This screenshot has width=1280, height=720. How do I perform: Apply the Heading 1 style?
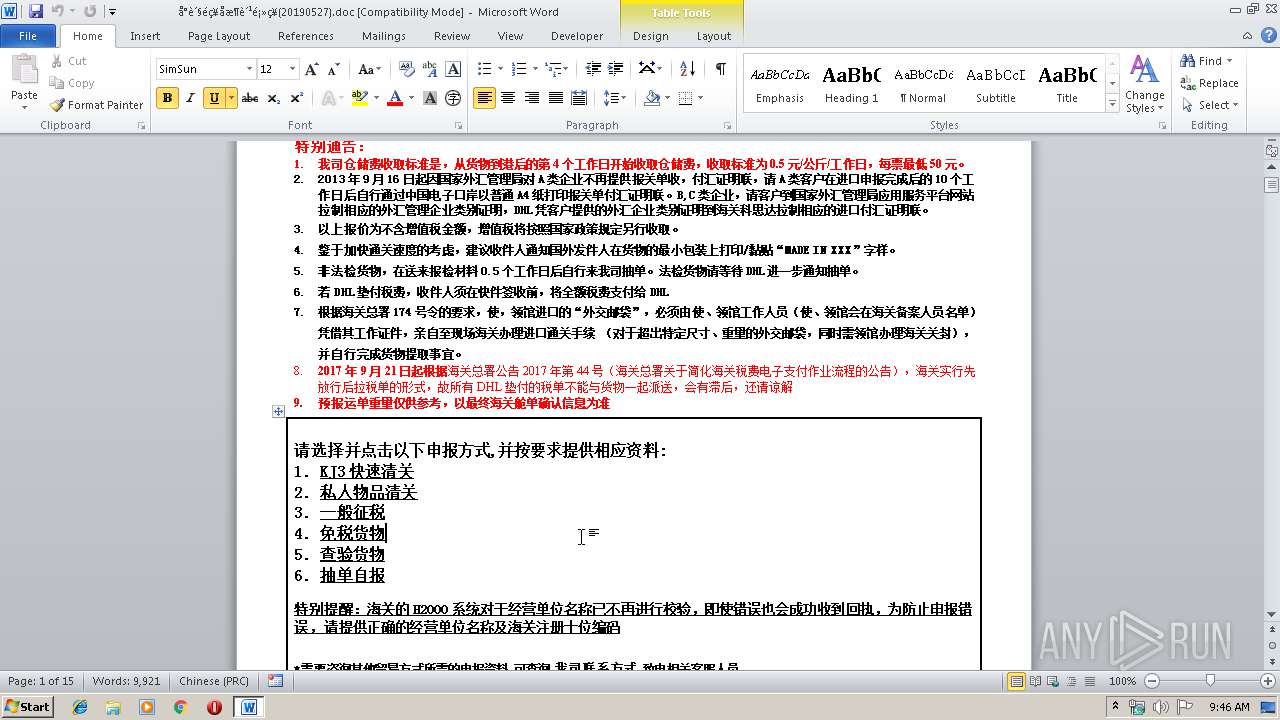(851, 83)
